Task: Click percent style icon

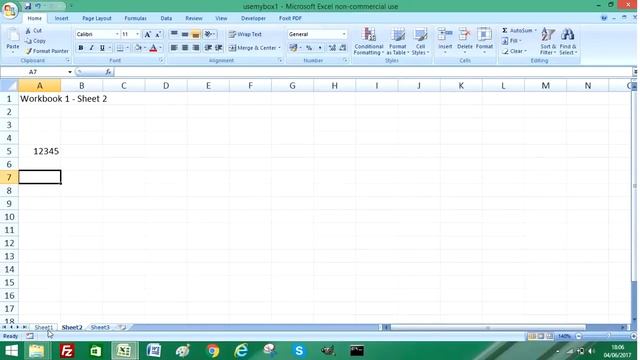Action: (309, 48)
